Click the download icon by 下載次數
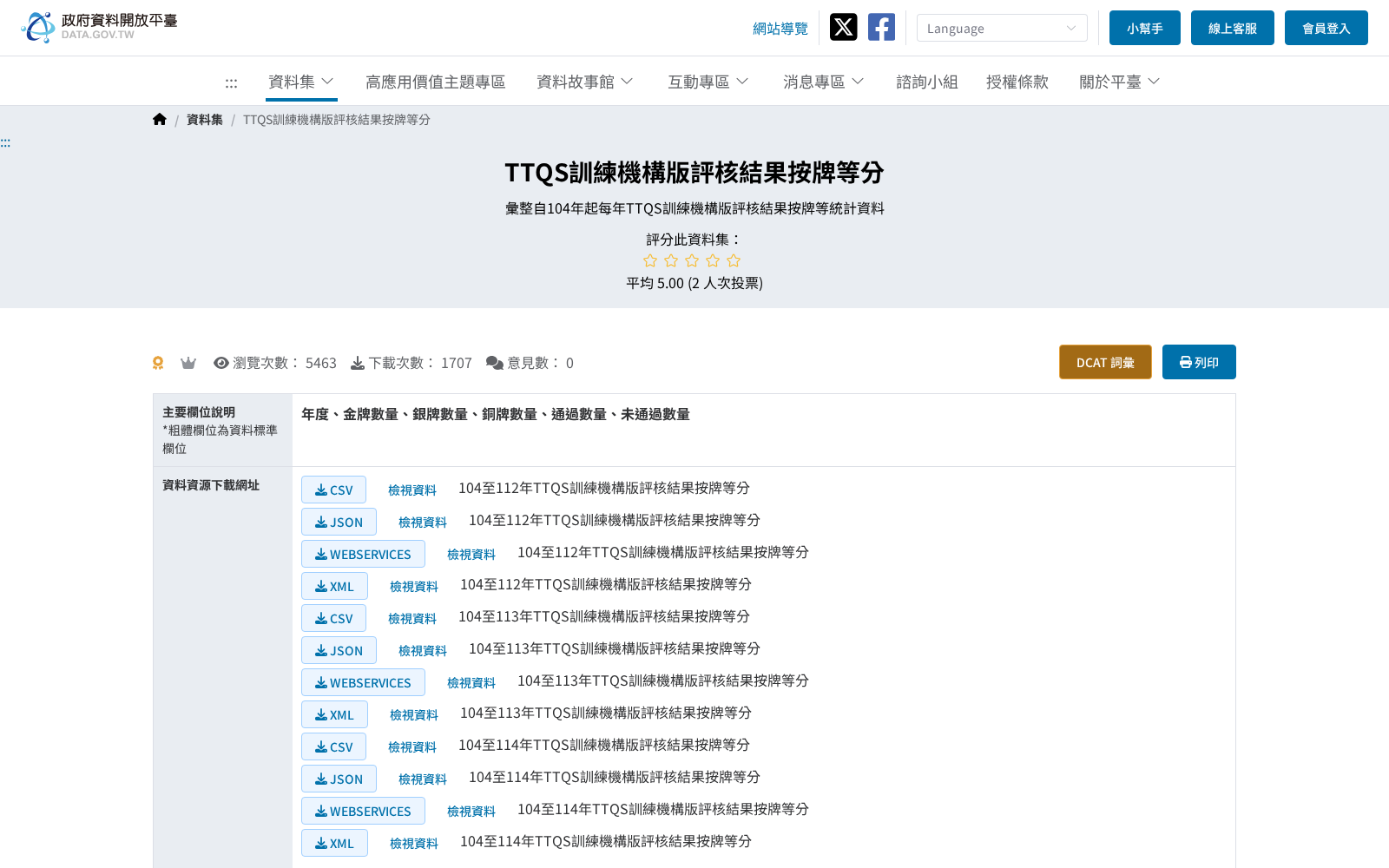 (358, 363)
